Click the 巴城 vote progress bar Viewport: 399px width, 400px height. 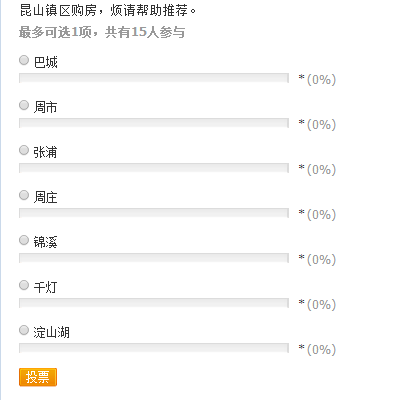[x=154, y=78]
